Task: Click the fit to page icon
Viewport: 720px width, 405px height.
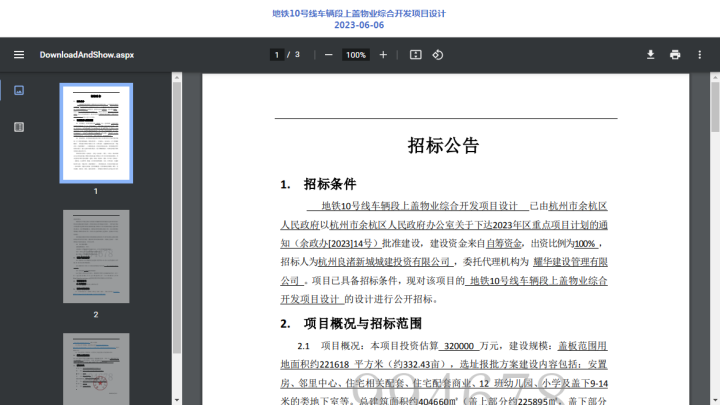Action: (x=416, y=55)
